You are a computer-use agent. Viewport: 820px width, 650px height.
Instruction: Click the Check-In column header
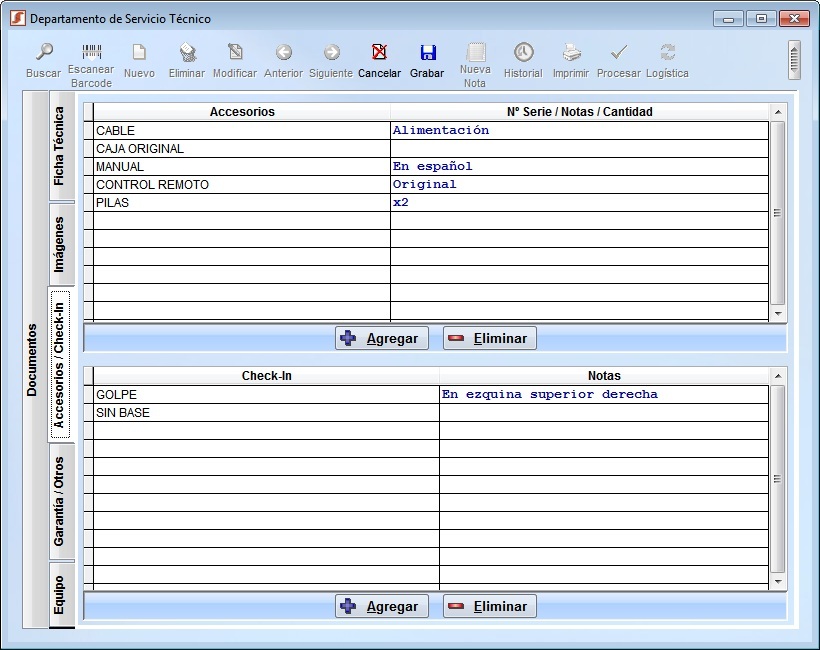tap(266, 376)
